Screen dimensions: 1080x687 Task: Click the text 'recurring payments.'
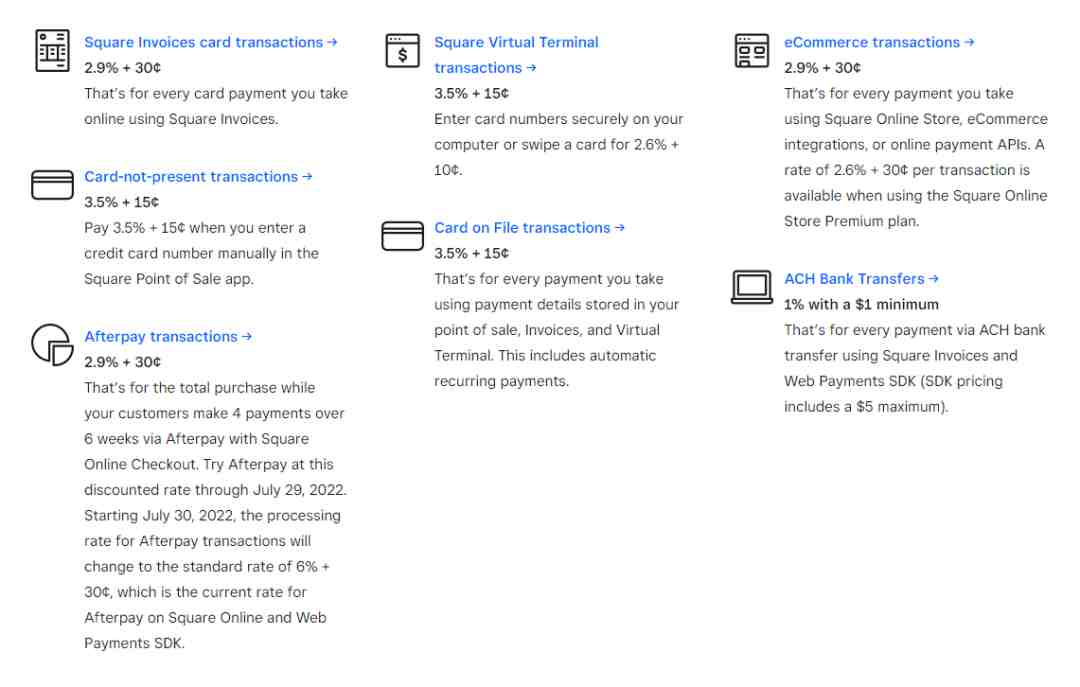[501, 380]
